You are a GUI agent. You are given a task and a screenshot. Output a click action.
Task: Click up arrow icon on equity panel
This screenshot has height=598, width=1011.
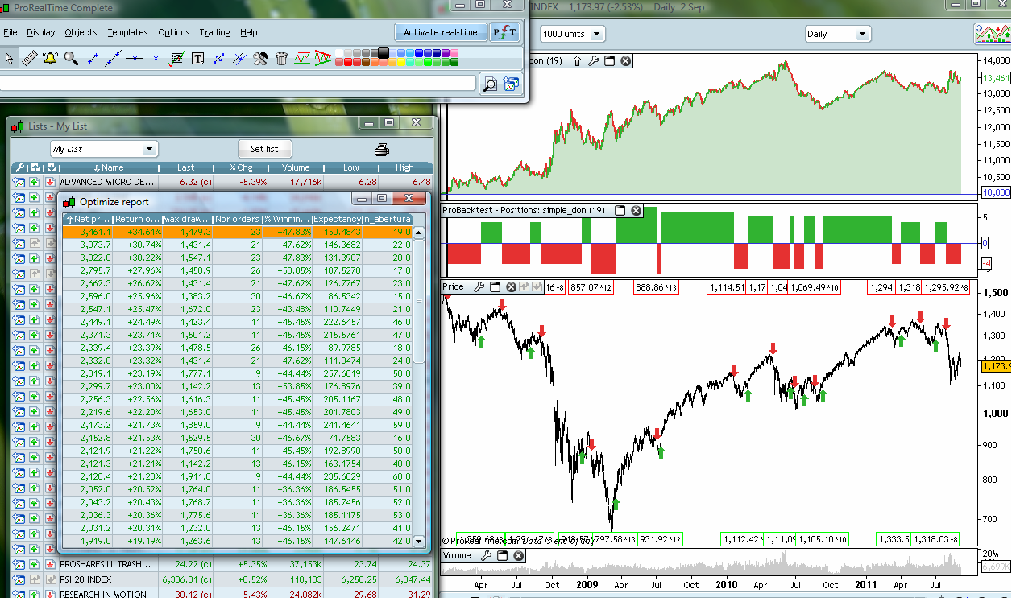pos(577,61)
